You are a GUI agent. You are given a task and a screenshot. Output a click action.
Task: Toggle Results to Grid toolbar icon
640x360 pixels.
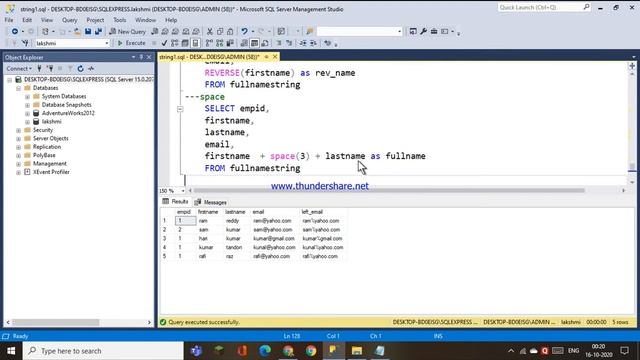coord(254,43)
